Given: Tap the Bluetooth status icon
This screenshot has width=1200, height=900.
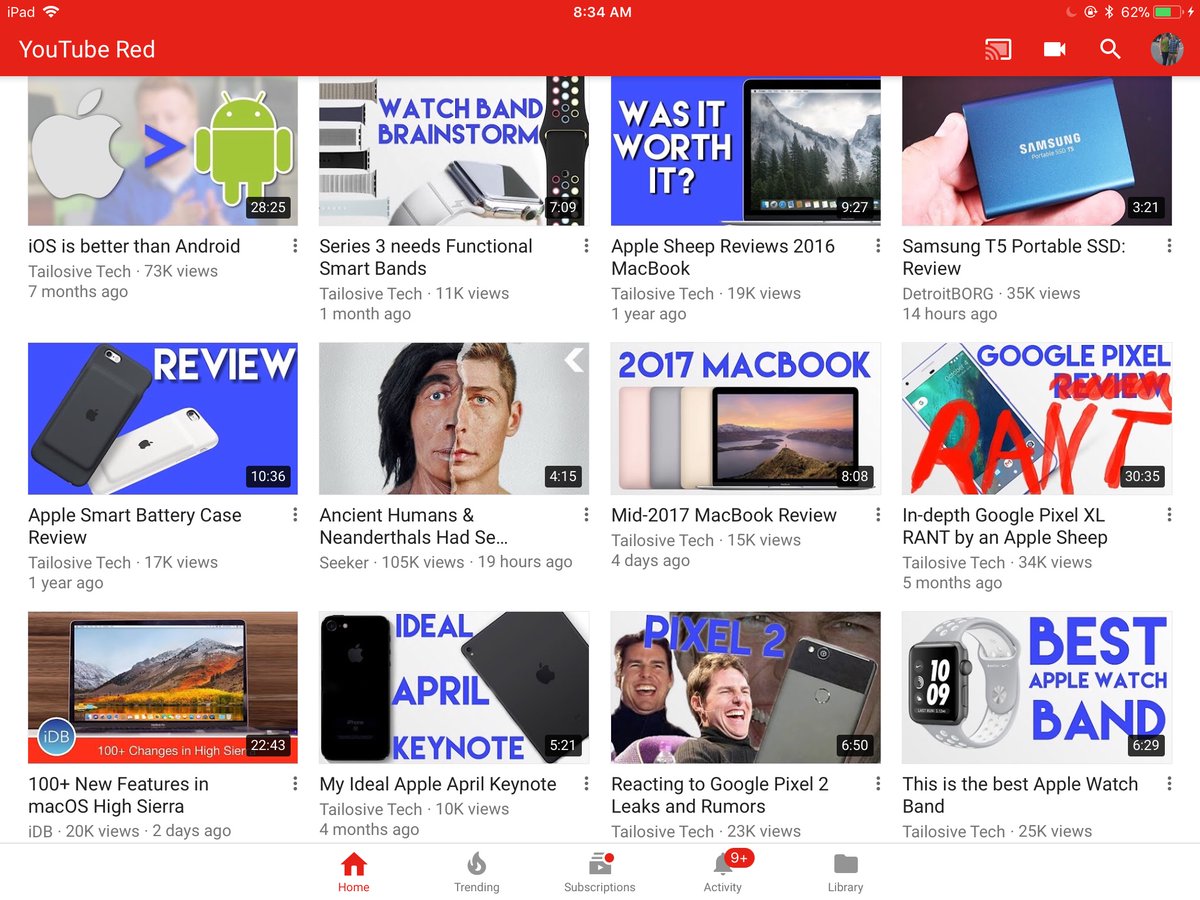Looking at the screenshot, I should [x=1108, y=12].
